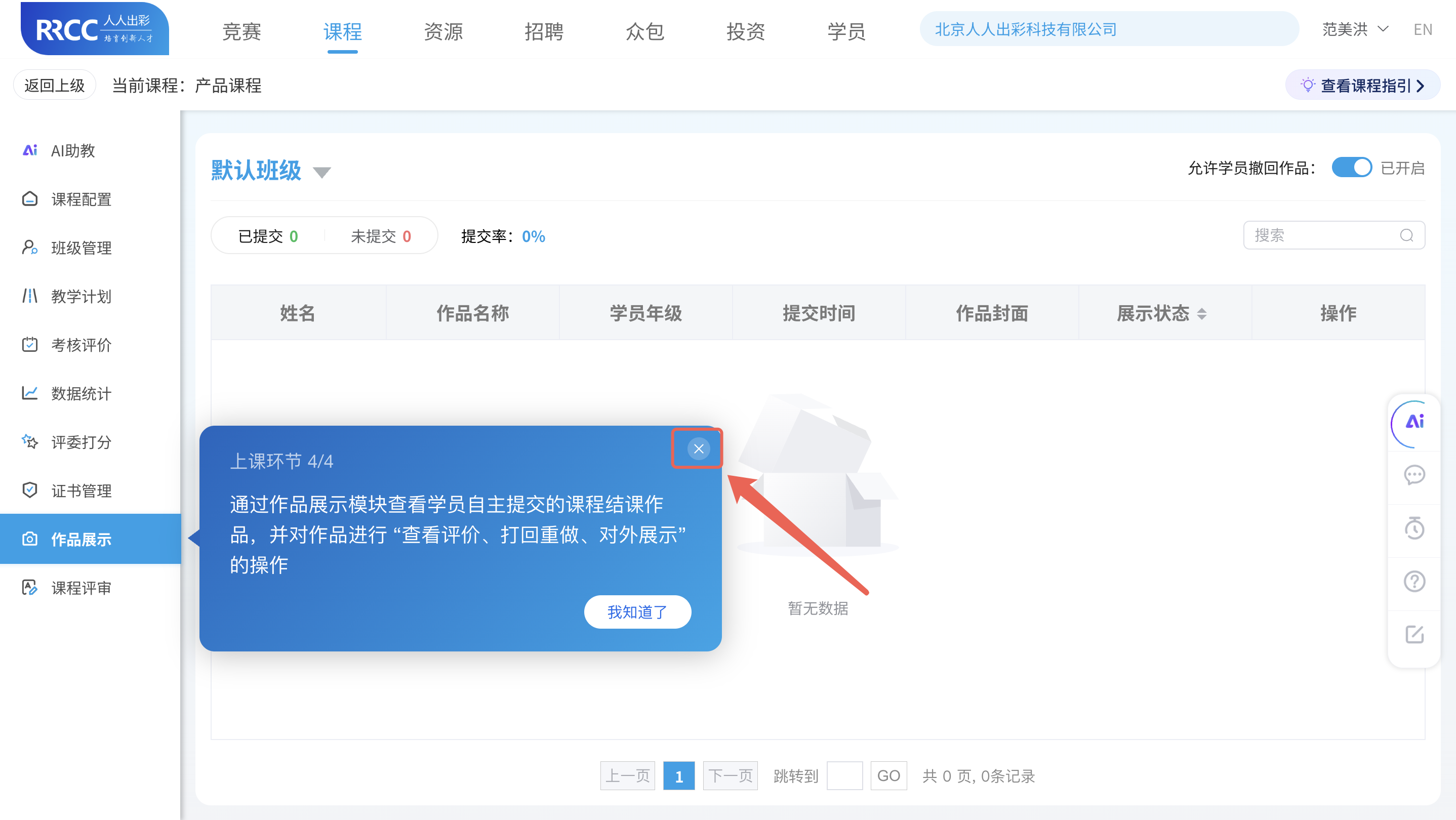
Task: Click 提交率: 0% text
Action: click(x=503, y=236)
